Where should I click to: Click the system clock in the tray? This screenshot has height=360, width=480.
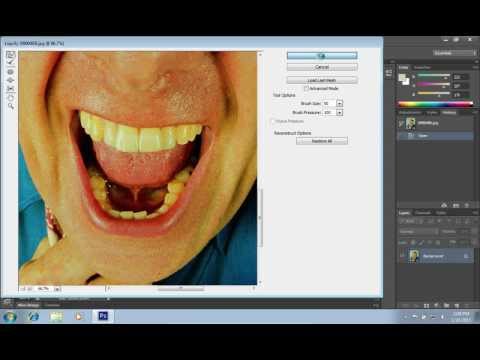tap(461, 316)
